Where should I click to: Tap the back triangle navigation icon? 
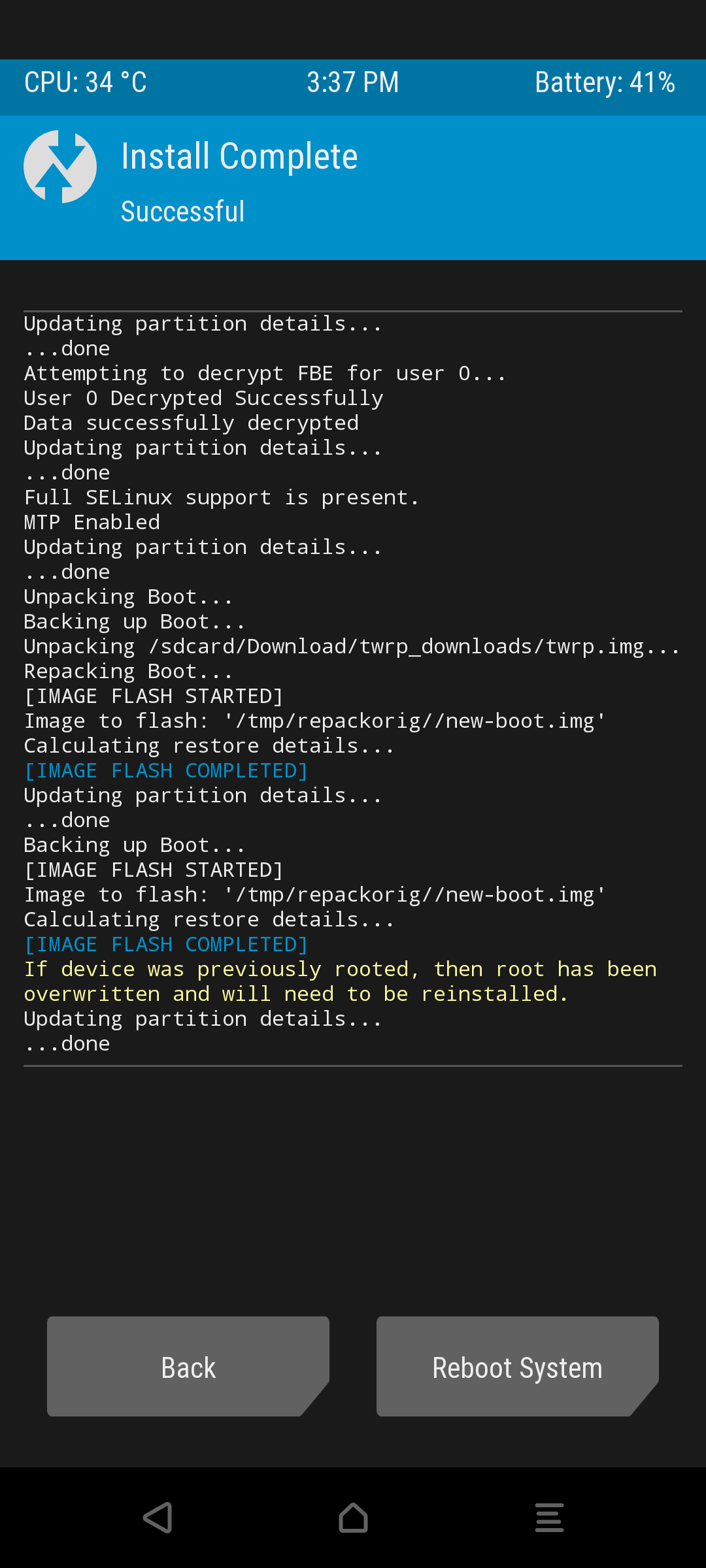(x=158, y=1517)
